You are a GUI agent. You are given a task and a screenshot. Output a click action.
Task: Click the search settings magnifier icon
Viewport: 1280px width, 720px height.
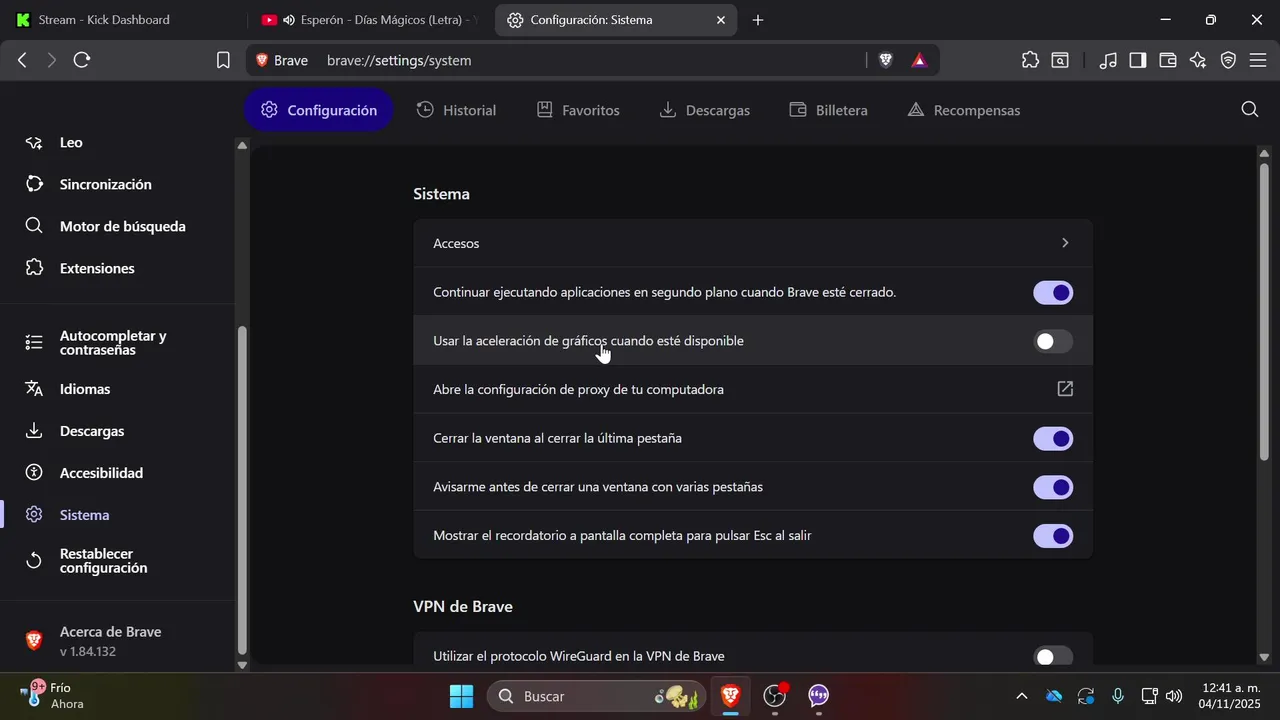[x=1249, y=110]
